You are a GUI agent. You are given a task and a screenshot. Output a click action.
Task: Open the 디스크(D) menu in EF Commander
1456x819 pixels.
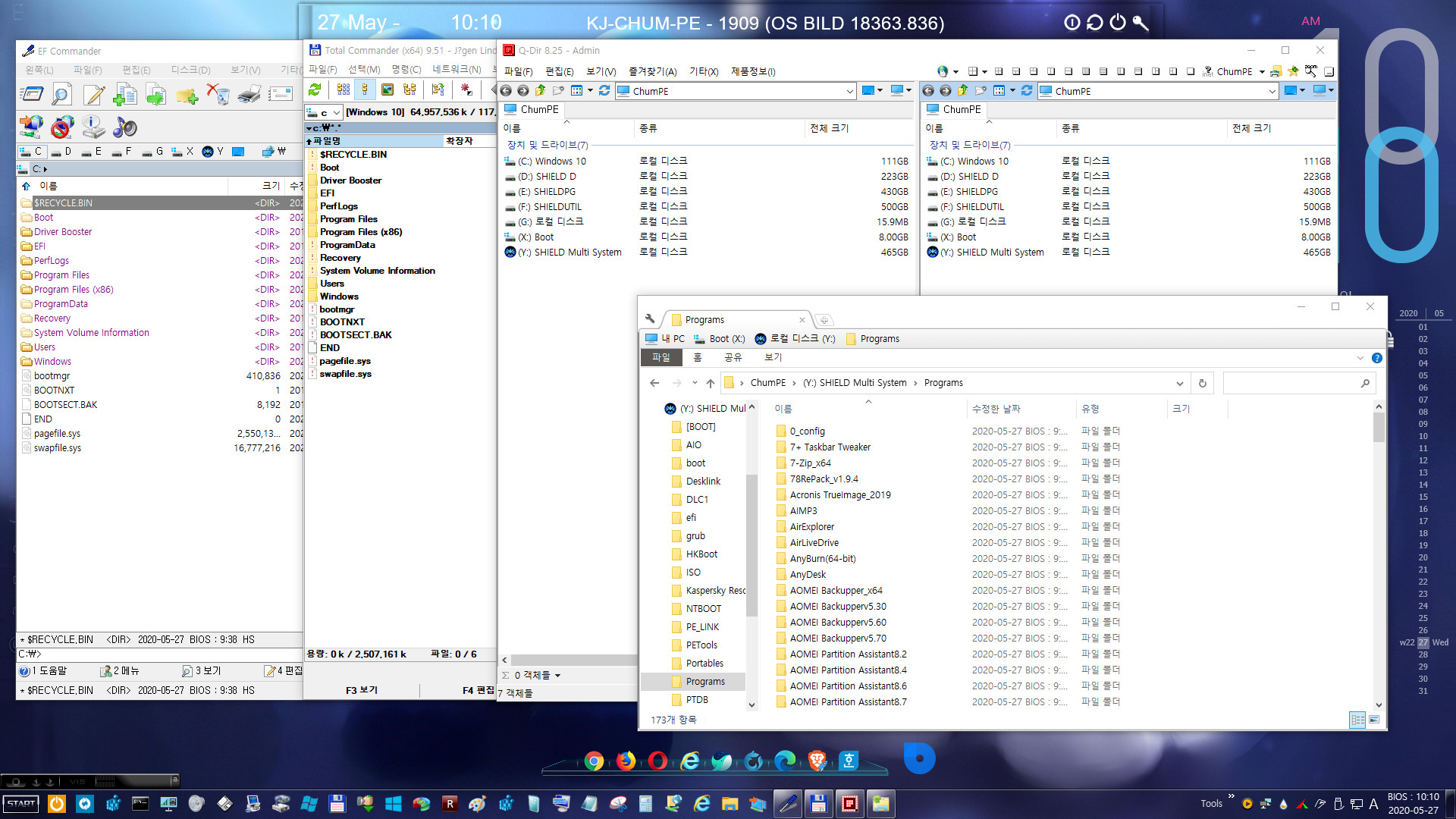(190, 70)
